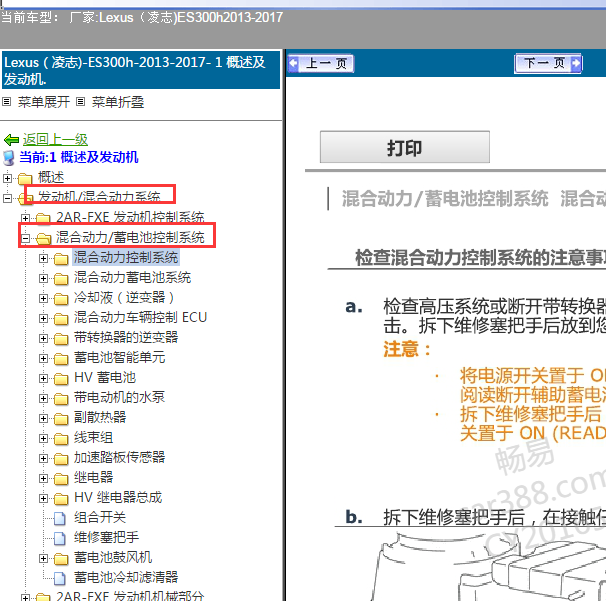The width and height of the screenshot is (606, 601).
Task: Select the 混合动力控制系统 tree item
Action: pyautogui.click(x=126, y=257)
